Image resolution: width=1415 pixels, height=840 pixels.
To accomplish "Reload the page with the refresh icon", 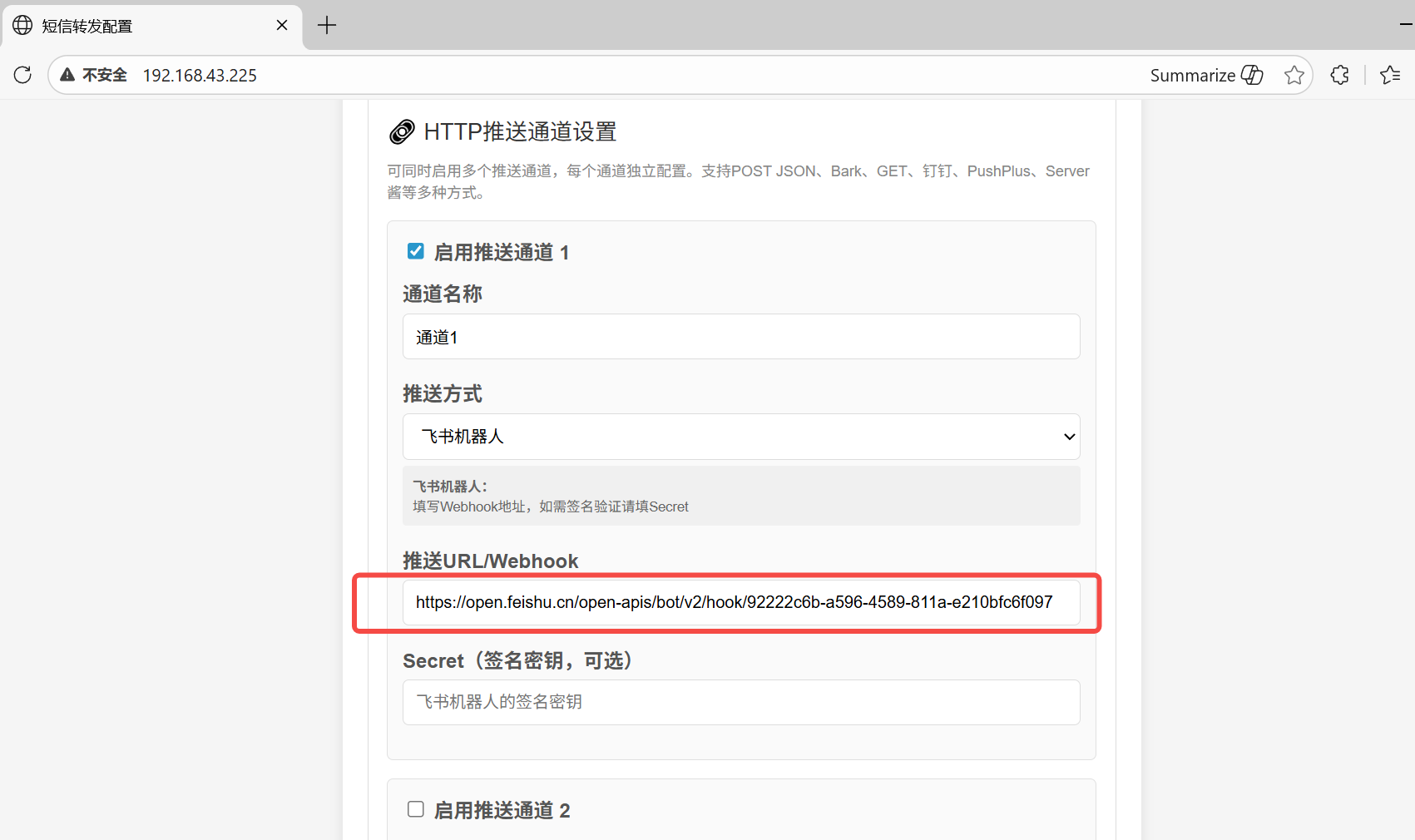I will tap(22, 75).
